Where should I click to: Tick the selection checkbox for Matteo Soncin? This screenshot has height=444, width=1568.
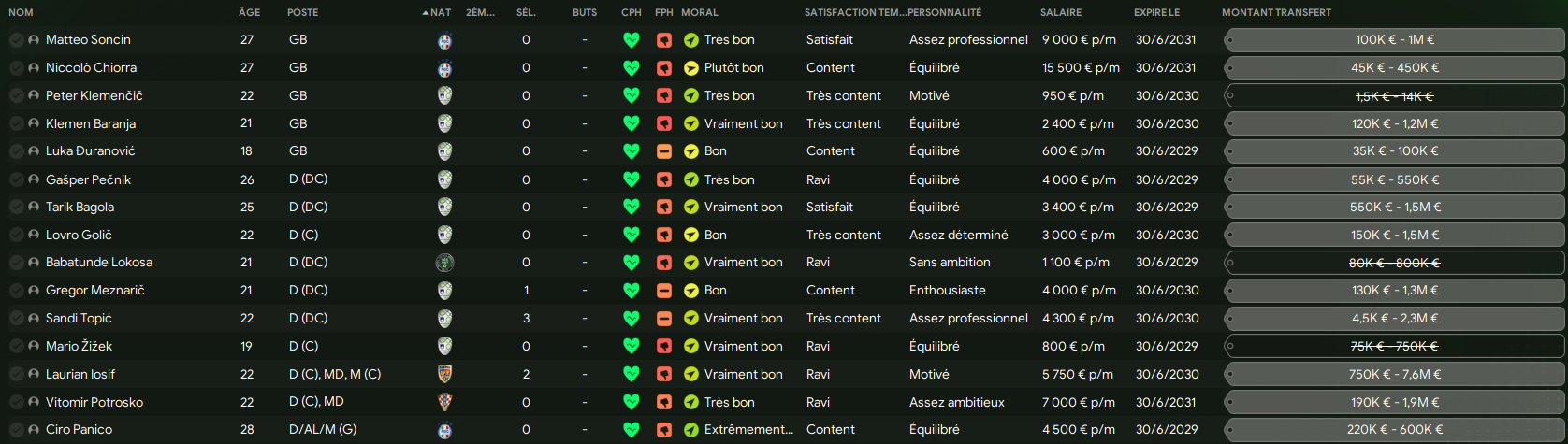tap(17, 40)
